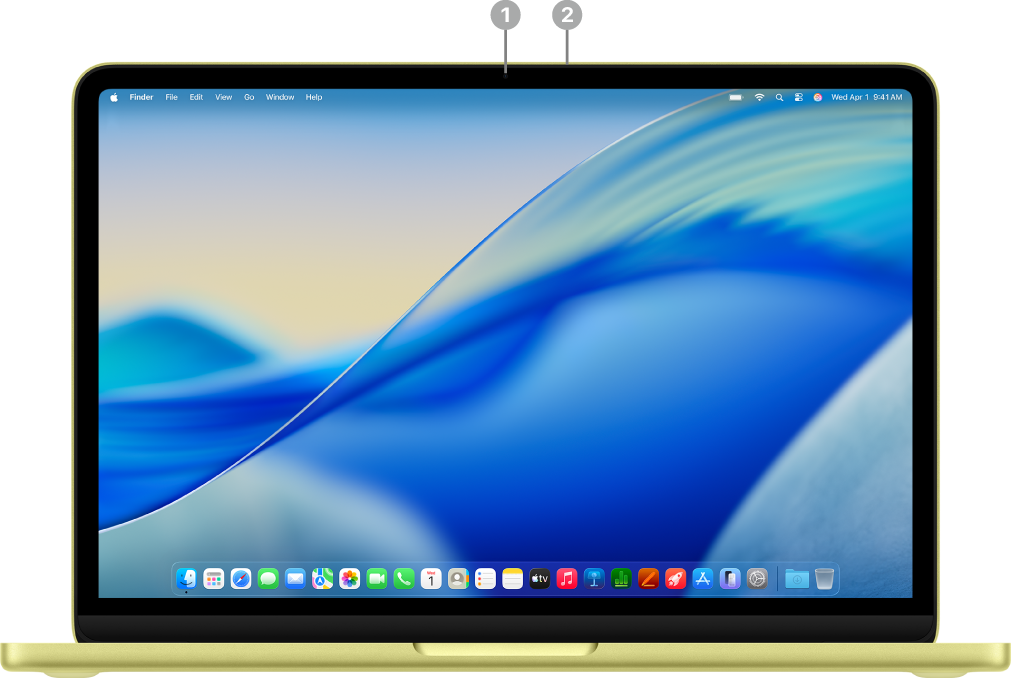Launch Mail from the Dock
This screenshot has height=678, width=1012.
[x=296, y=579]
